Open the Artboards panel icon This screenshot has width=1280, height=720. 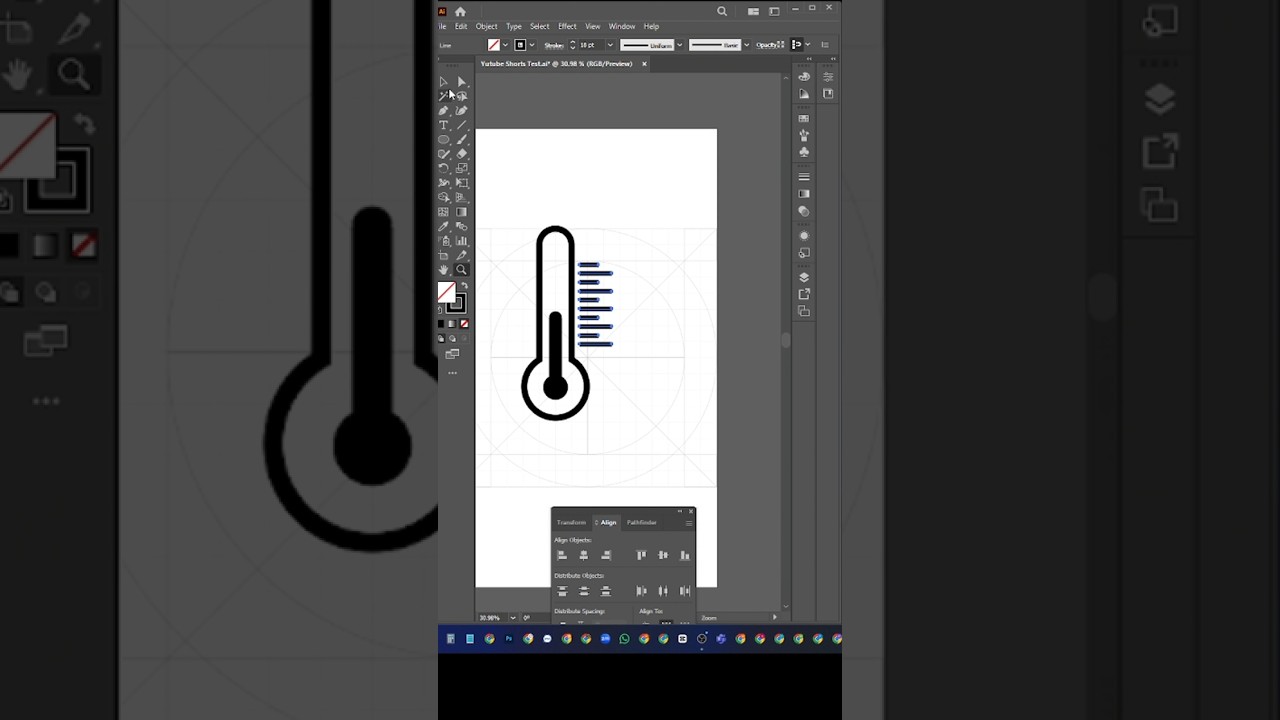coord(804,310)
